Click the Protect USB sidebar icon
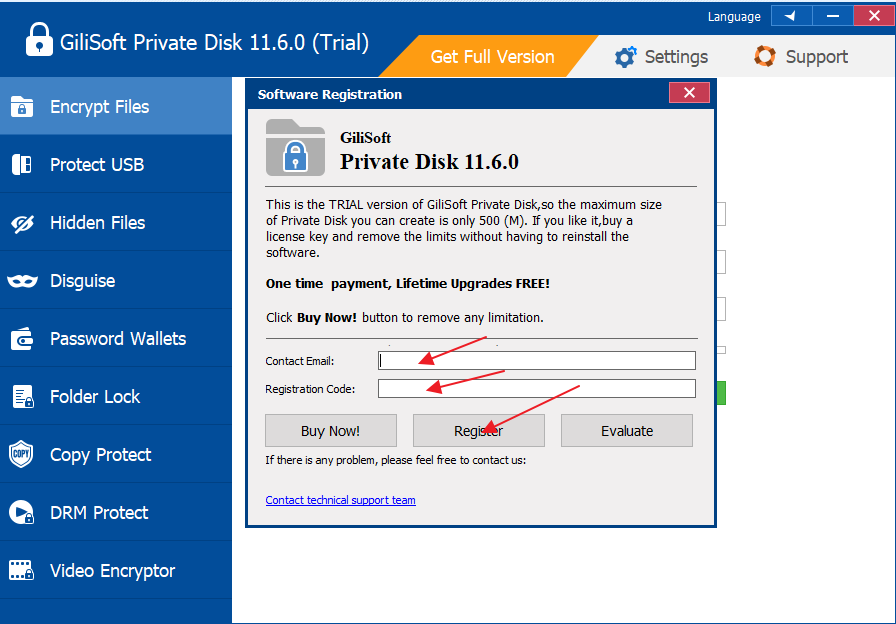 pyautogui.click(x=22, y=165)
